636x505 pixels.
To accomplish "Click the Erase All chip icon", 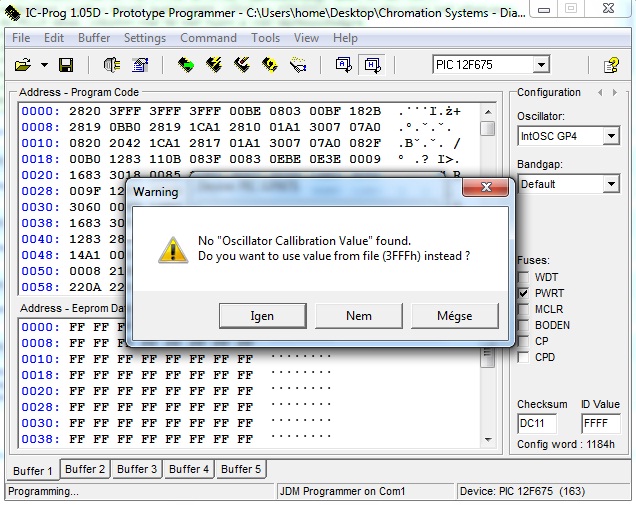I will 242,65.
